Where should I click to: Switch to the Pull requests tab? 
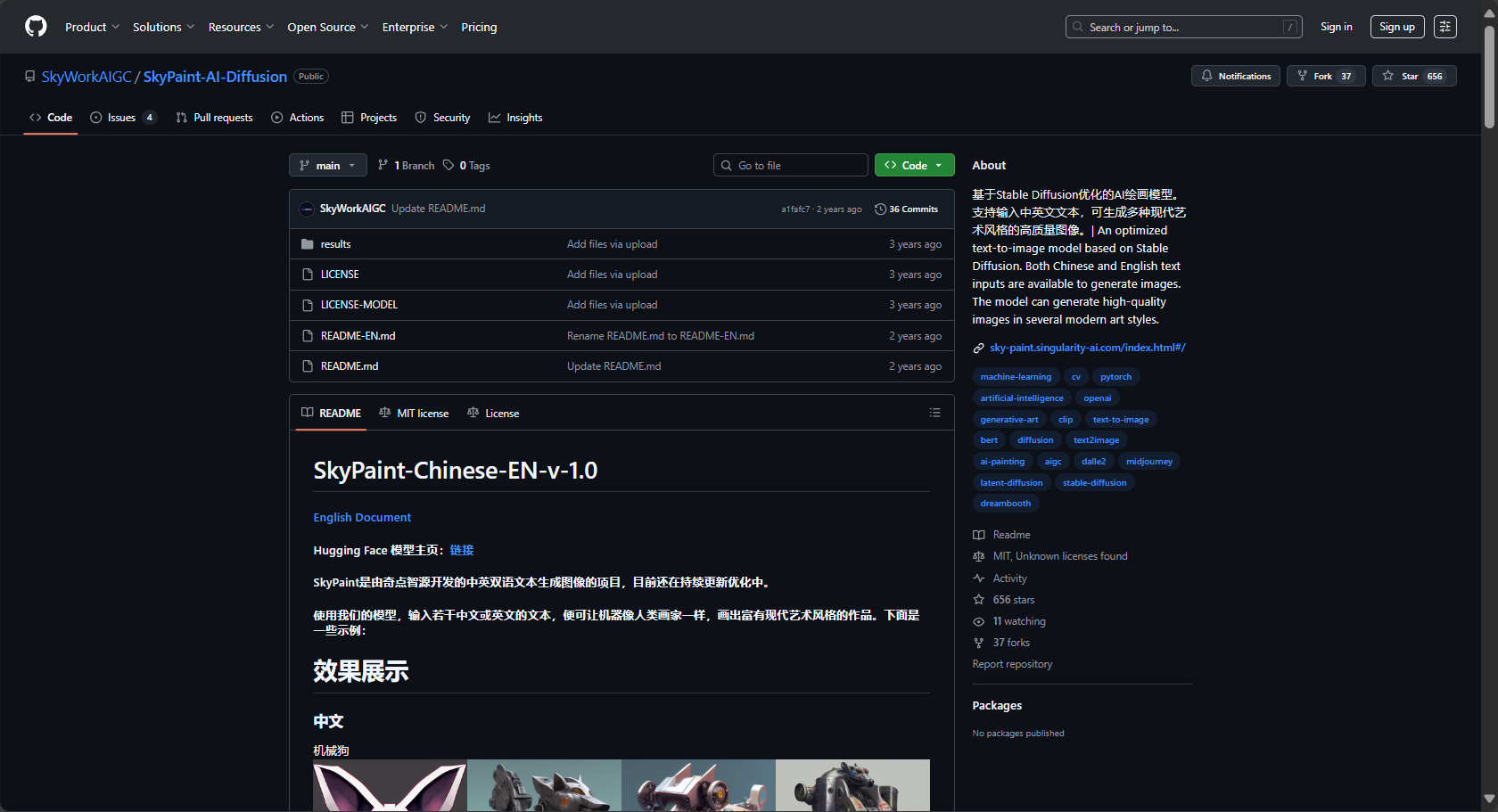214,118
